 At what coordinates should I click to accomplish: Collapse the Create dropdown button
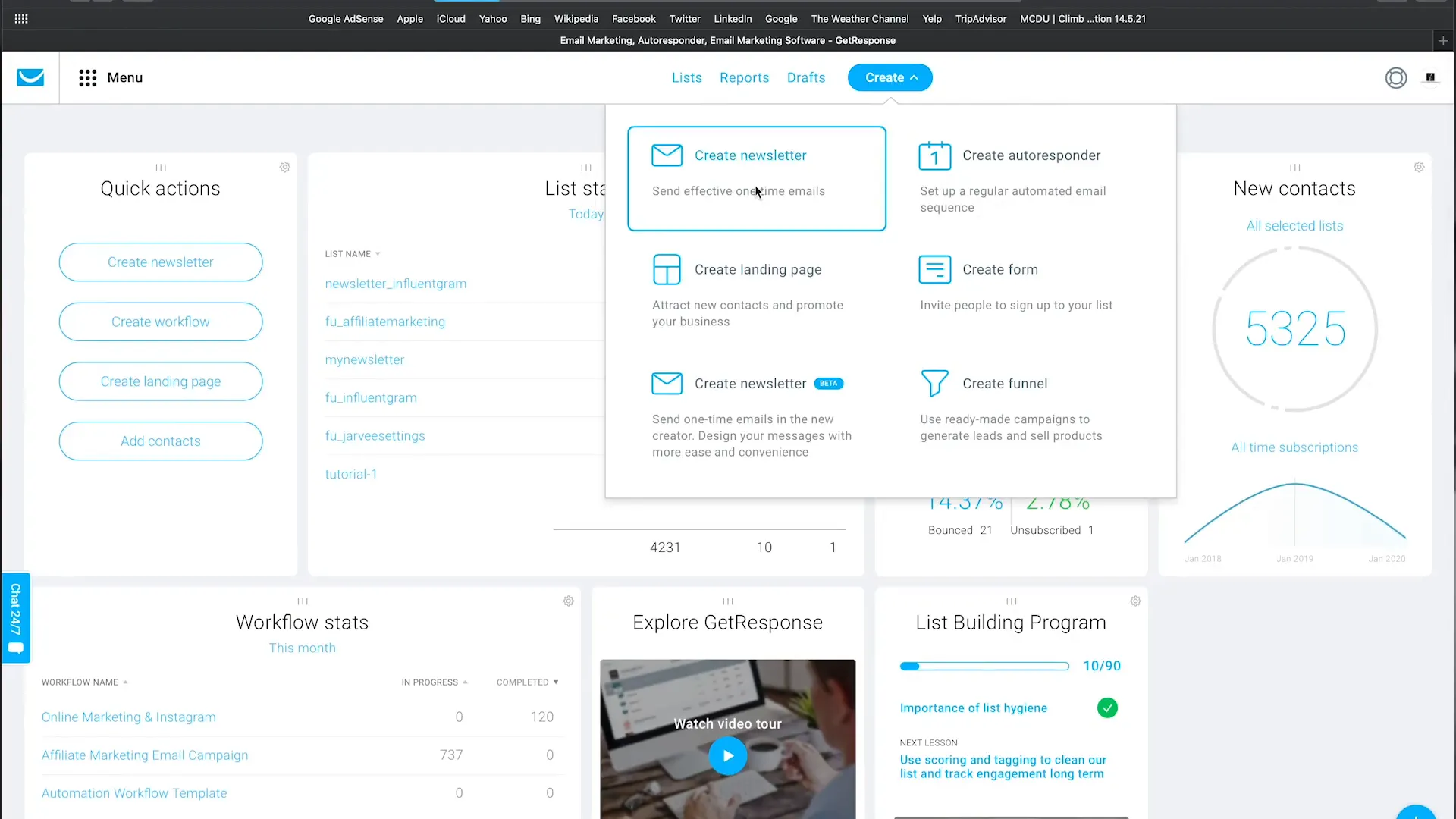pyautogui.click(x=890, y=77)
